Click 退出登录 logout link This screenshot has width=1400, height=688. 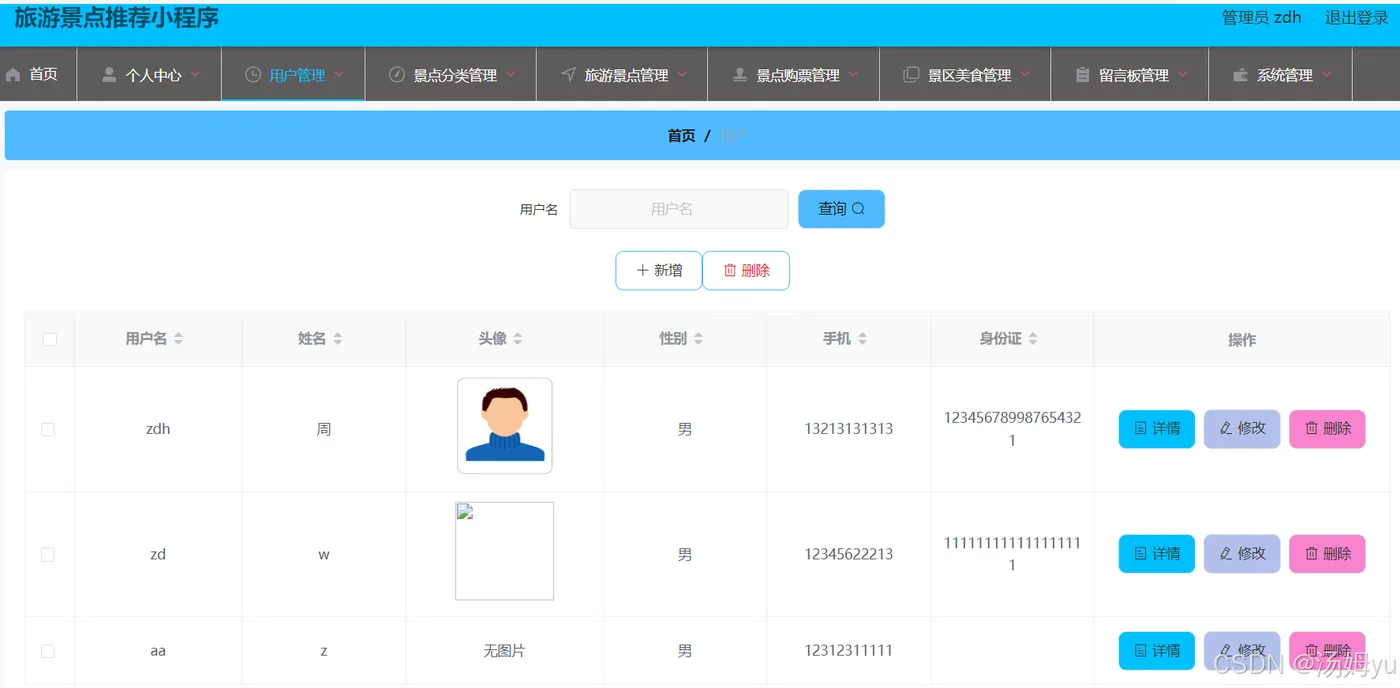click(1357, 17)
